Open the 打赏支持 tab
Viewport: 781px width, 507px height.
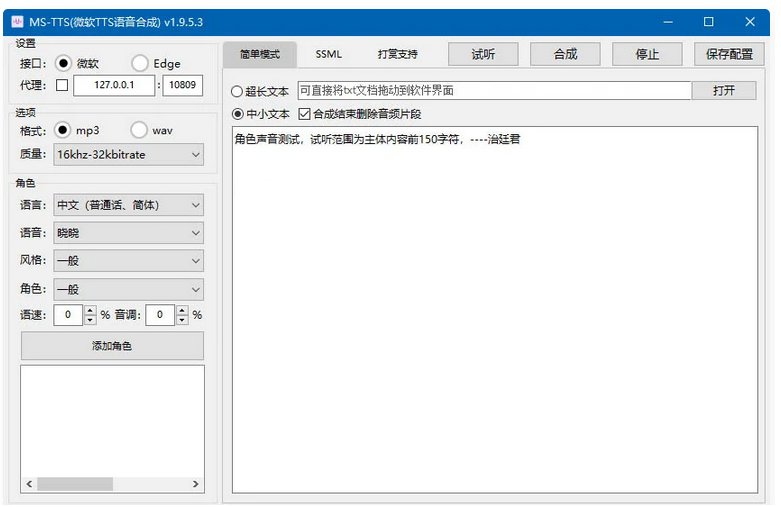(397, 54)
